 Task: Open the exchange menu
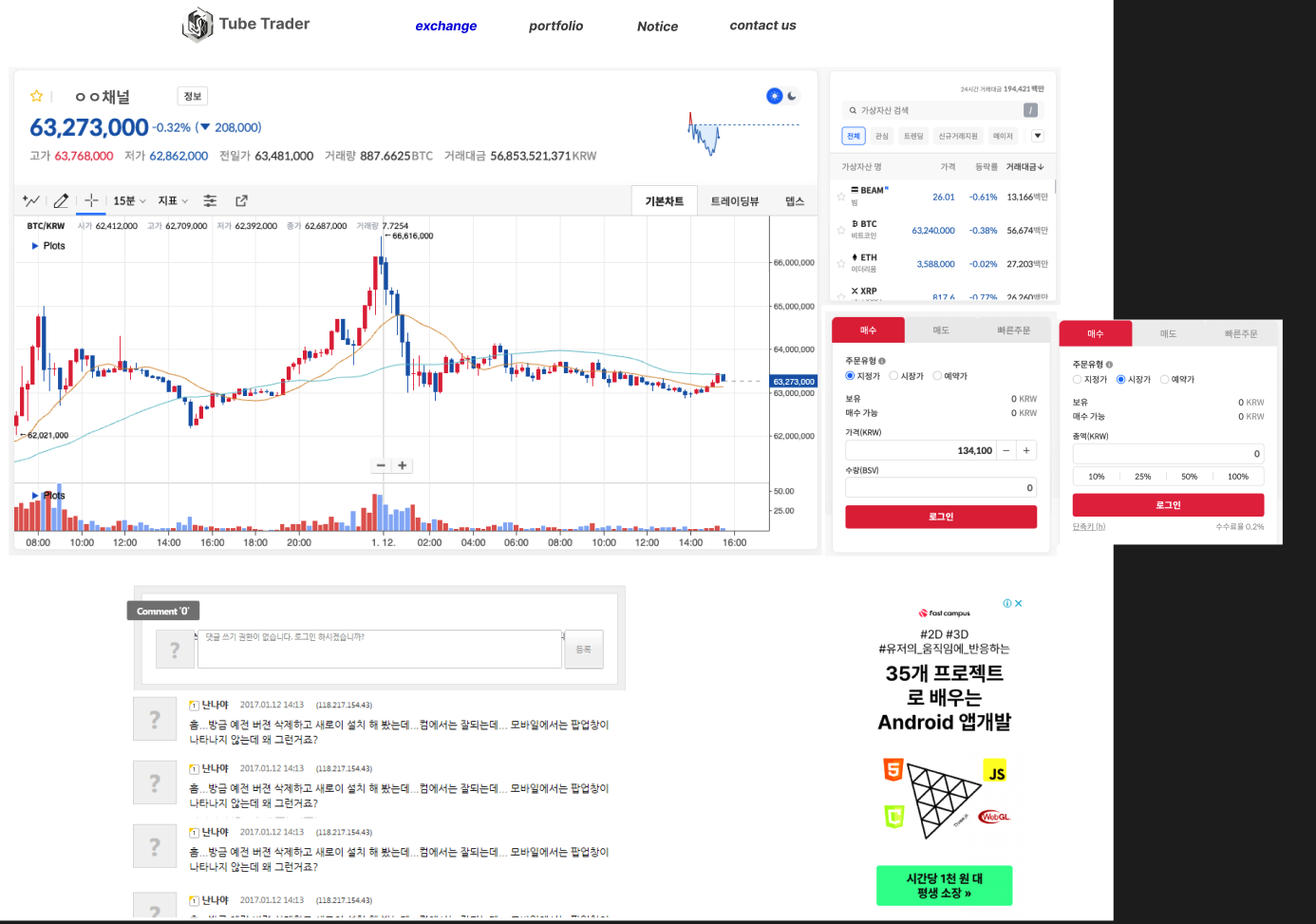click(446, 26)
